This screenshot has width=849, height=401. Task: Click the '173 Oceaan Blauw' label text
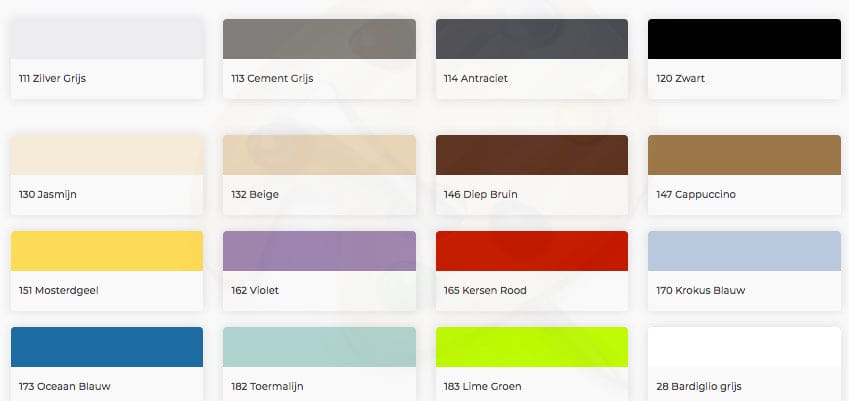pyautogui.click(x=65, y=386)
